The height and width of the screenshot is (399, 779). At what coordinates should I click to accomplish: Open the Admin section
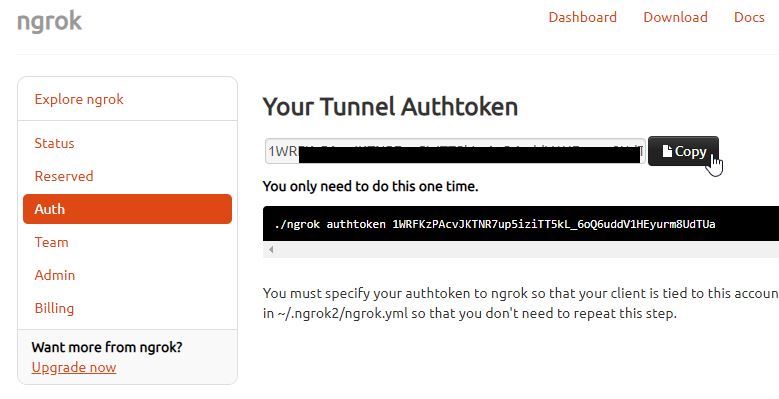tap(55, 275)
